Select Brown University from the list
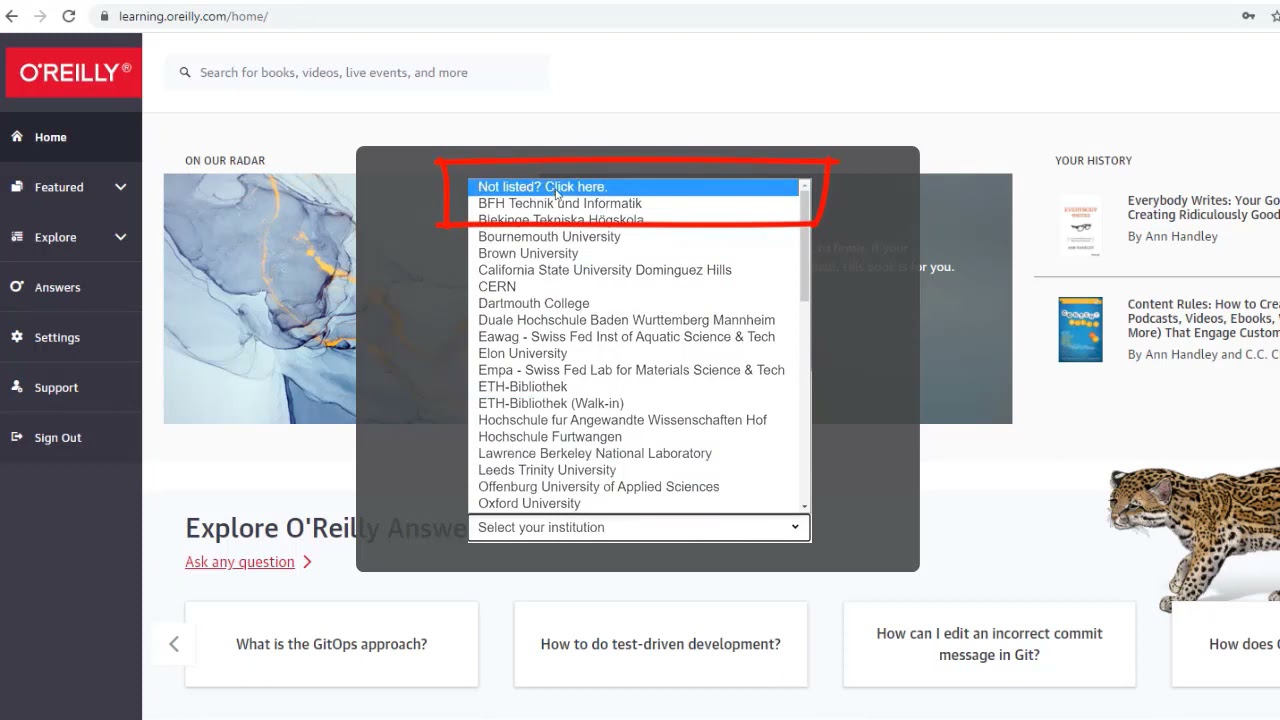1280x720 pixels. coord(633,253)
